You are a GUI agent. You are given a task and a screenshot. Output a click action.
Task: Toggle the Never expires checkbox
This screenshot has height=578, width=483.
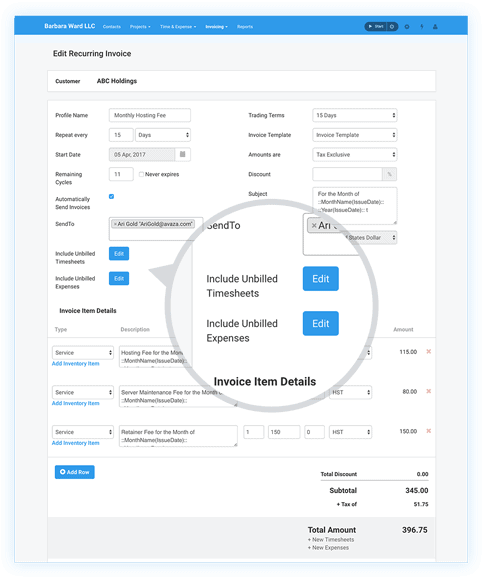click(x=141, y=174)
